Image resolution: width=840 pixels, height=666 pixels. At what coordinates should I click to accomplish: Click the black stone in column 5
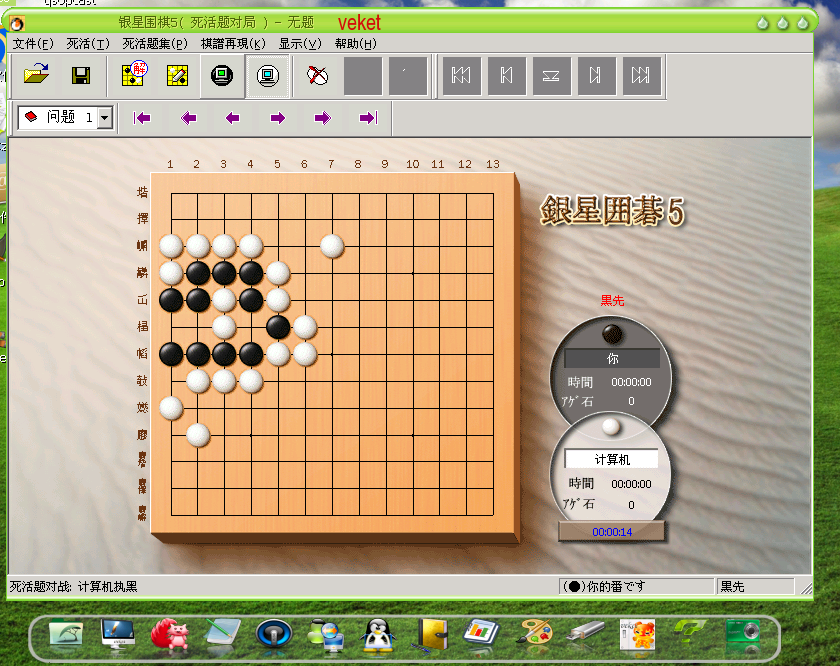(x=278, y=327)
